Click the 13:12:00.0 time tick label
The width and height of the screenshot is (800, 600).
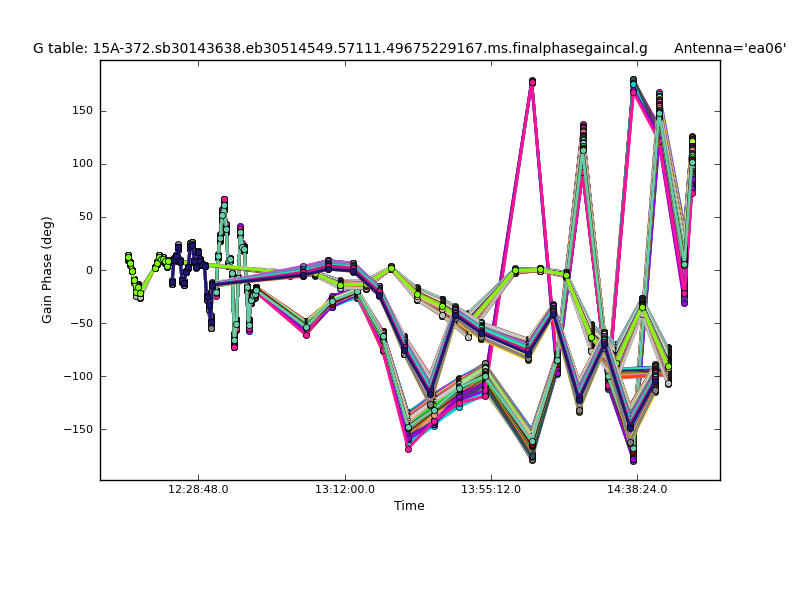point(345,490)
